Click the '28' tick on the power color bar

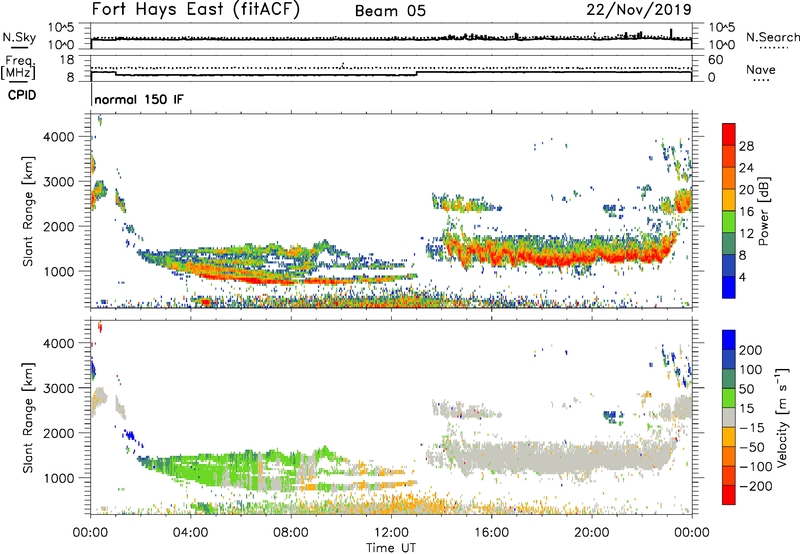(x=746, y=146)
